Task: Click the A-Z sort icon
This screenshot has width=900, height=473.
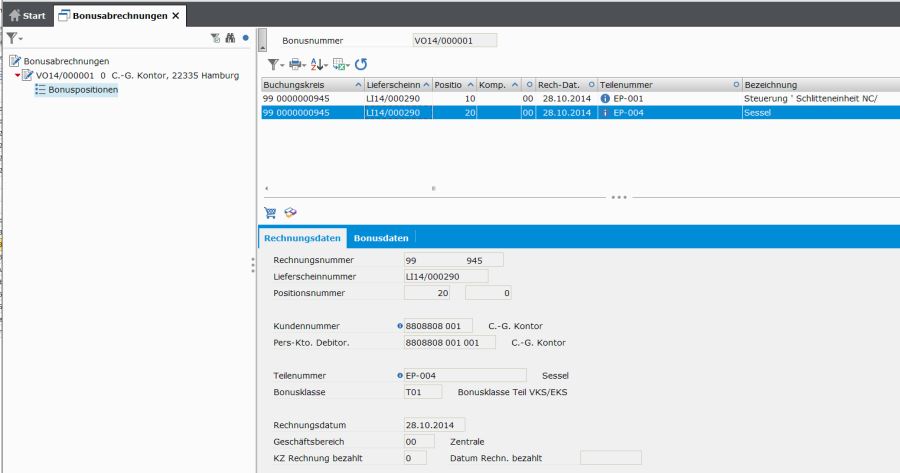Action: pos(317,64)
